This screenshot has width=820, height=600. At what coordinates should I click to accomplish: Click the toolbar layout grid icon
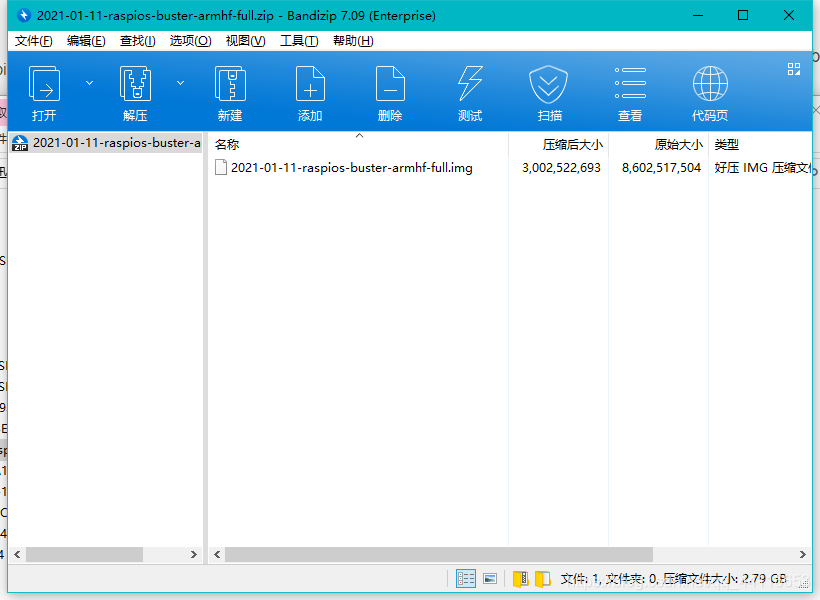[794, 69]
